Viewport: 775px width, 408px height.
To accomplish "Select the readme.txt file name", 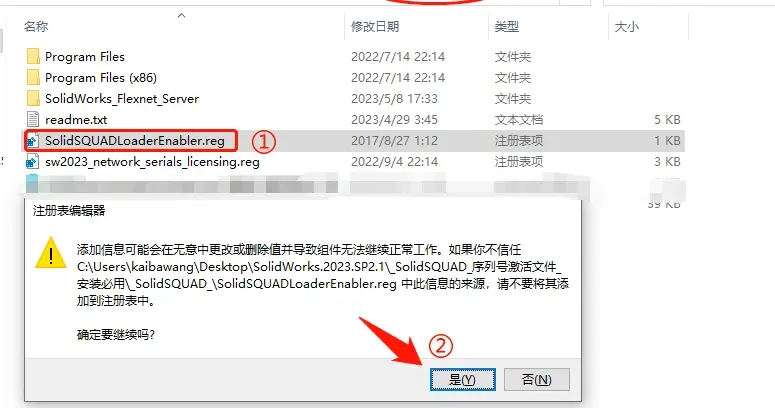I will [x=76, y=120].
